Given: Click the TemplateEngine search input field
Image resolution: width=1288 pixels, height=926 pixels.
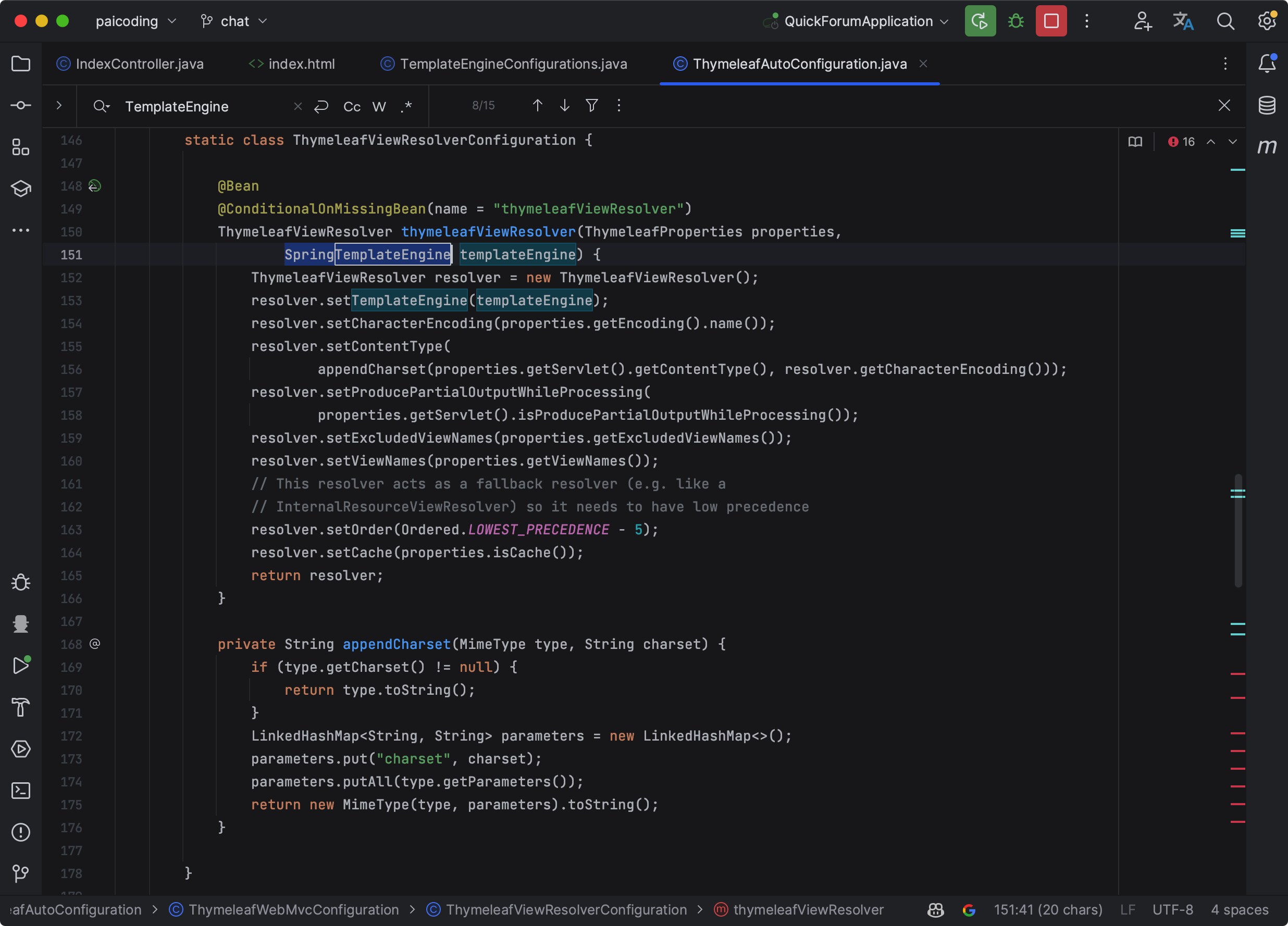Looking at the screenshot, I should pos(204,107).
